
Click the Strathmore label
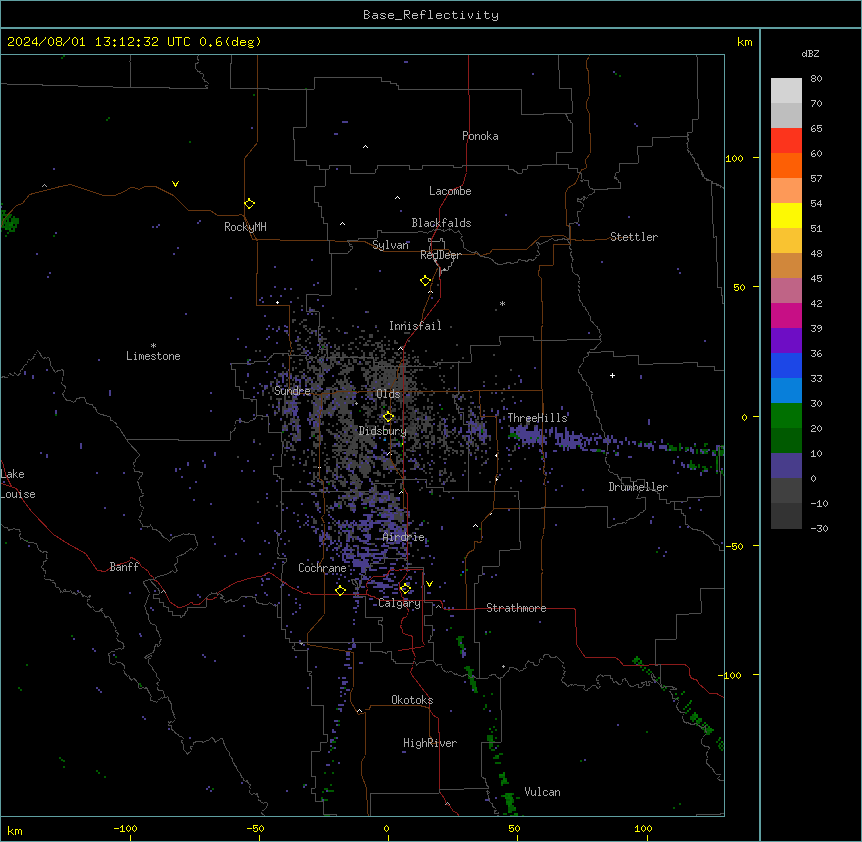pos(516,608)
